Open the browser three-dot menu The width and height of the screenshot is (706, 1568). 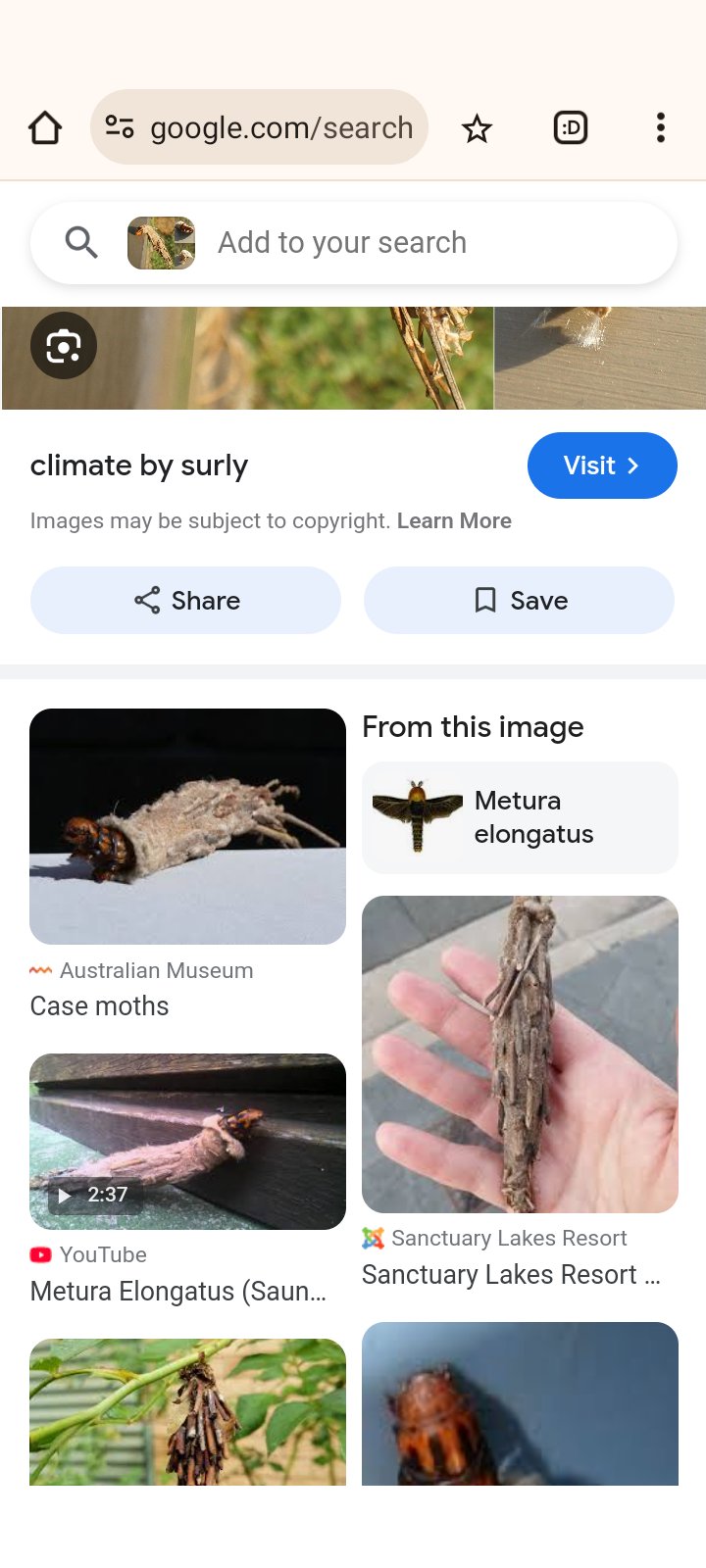[x=661, y=127]
